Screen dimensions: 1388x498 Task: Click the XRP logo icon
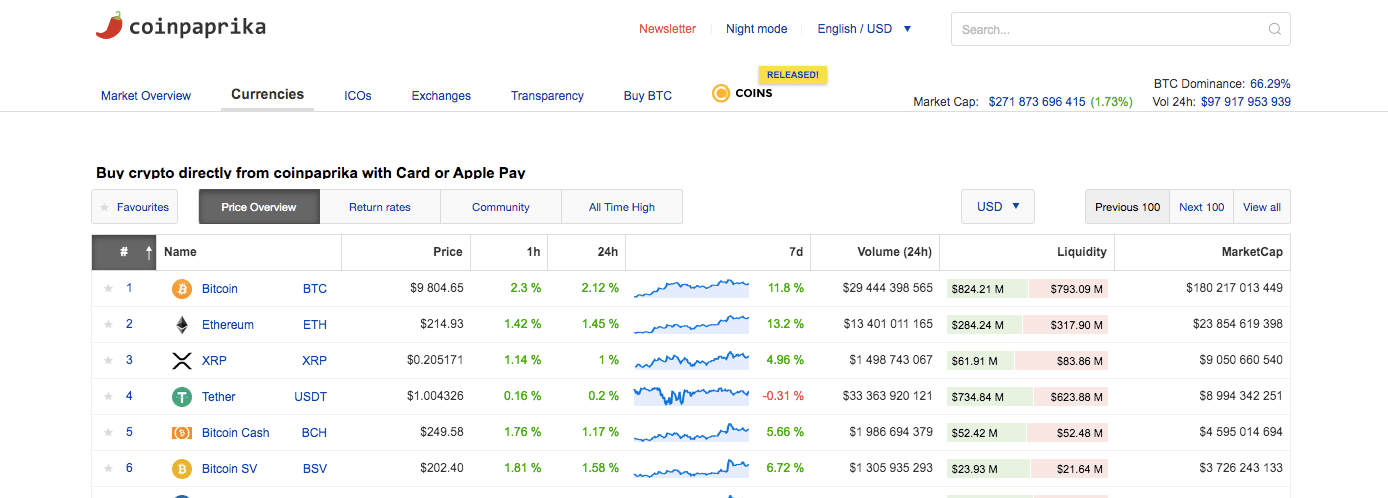pos(182,361)
